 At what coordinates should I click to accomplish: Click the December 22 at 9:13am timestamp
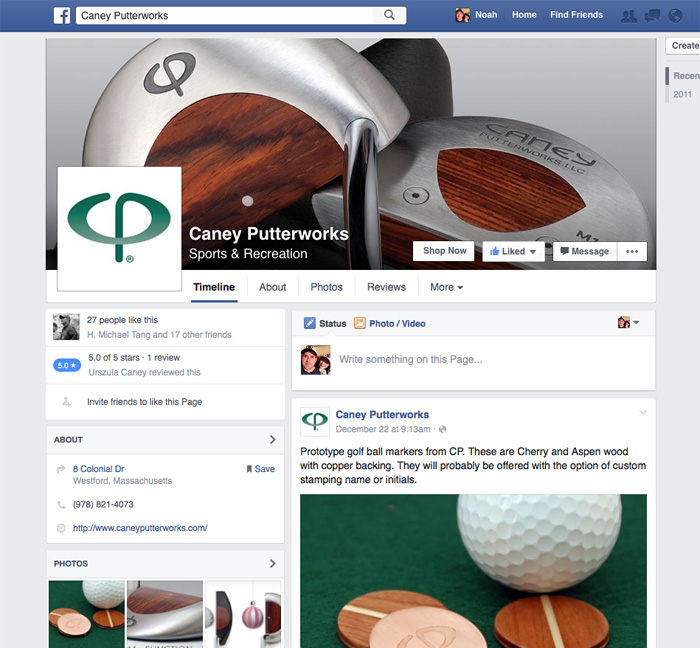(383, 429)
